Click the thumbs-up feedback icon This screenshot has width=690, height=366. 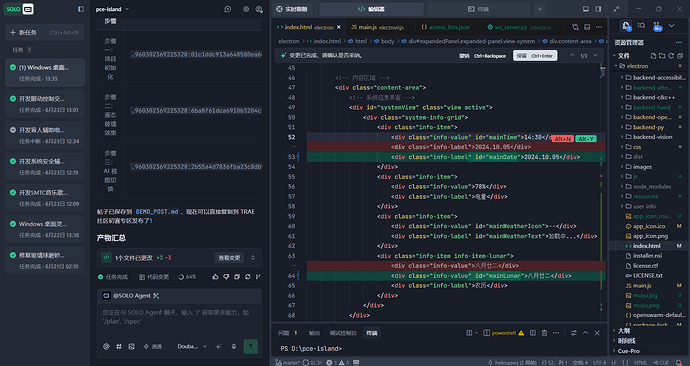click(x=215, y=277)
